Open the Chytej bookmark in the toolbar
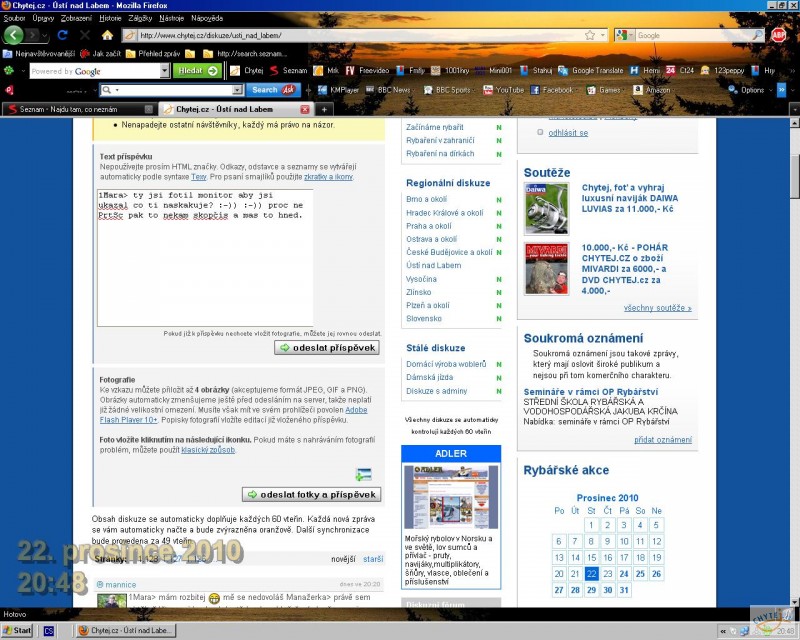The height and width of the screenshot is (640, 800). (247, 70)
